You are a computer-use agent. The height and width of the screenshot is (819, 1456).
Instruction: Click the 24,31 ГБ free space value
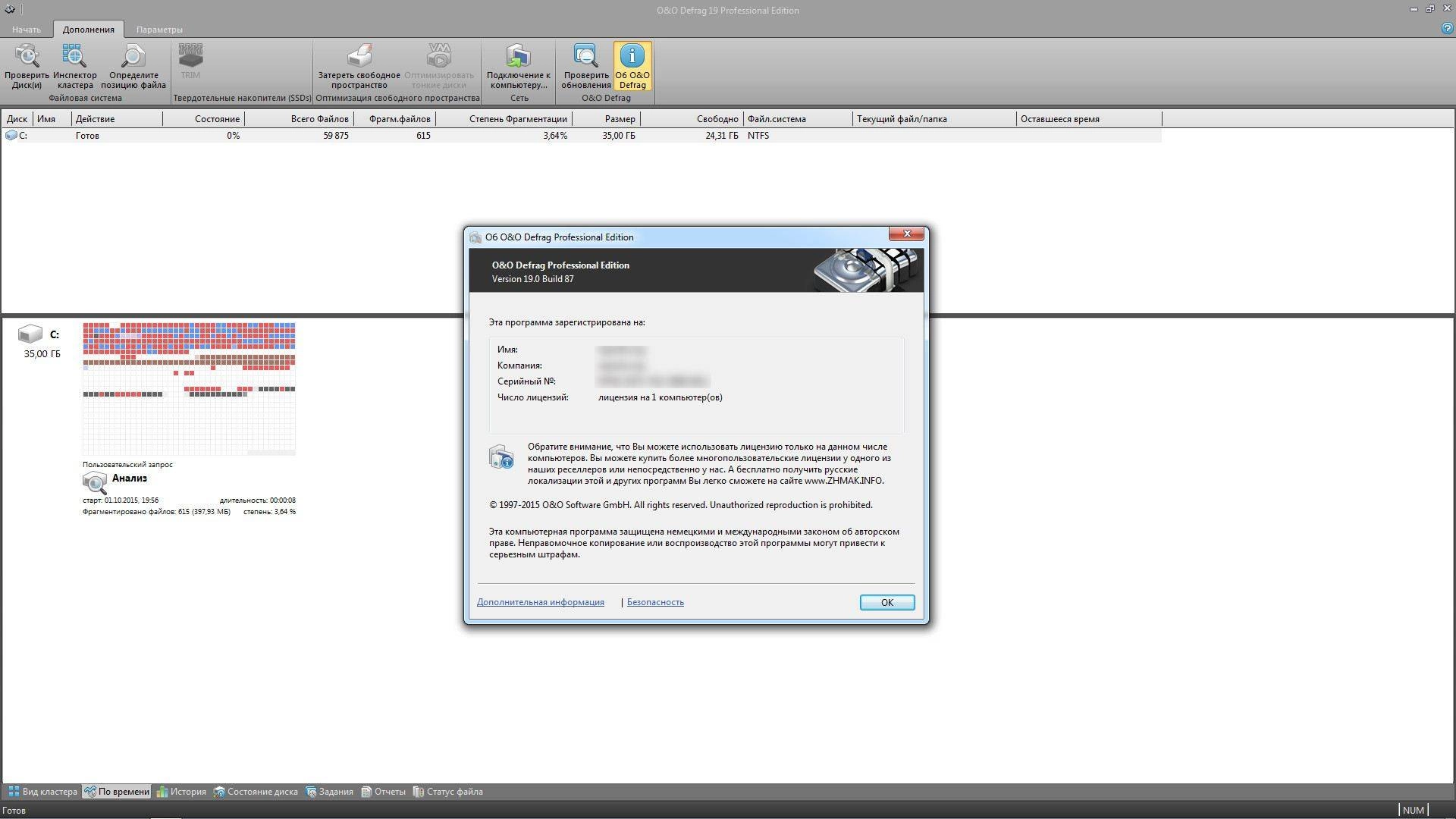tap(722, 136)
